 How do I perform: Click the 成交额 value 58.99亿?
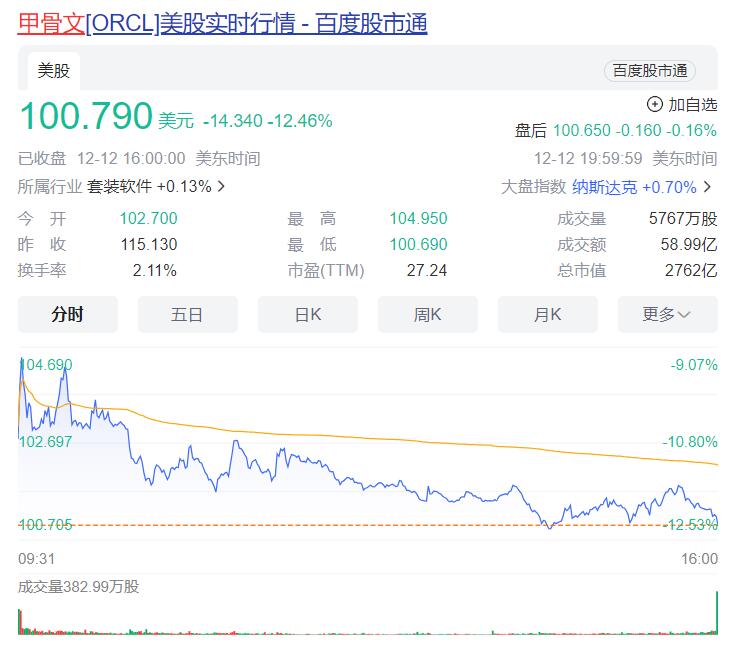pos(688,245)
